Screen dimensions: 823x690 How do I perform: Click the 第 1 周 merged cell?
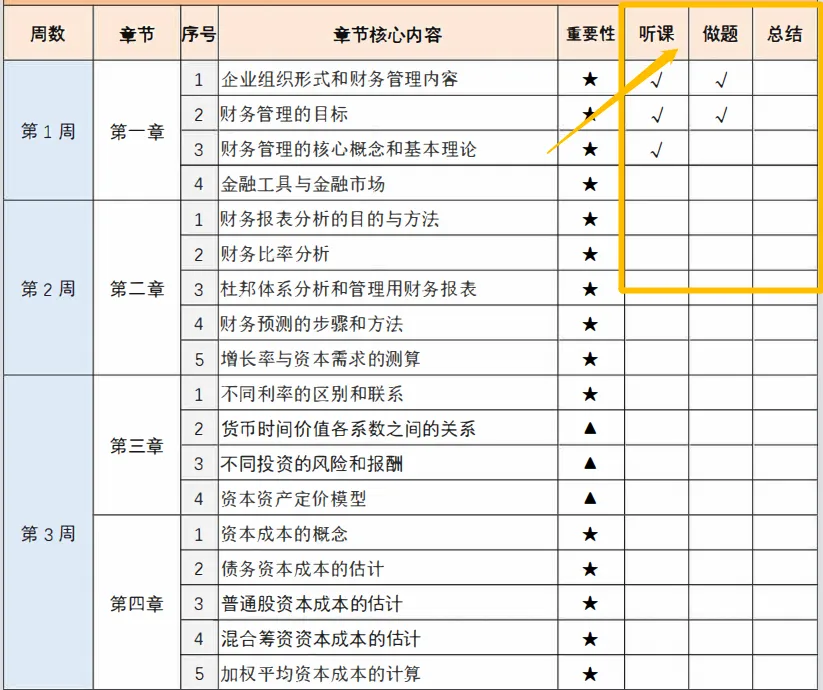(48, 131)
